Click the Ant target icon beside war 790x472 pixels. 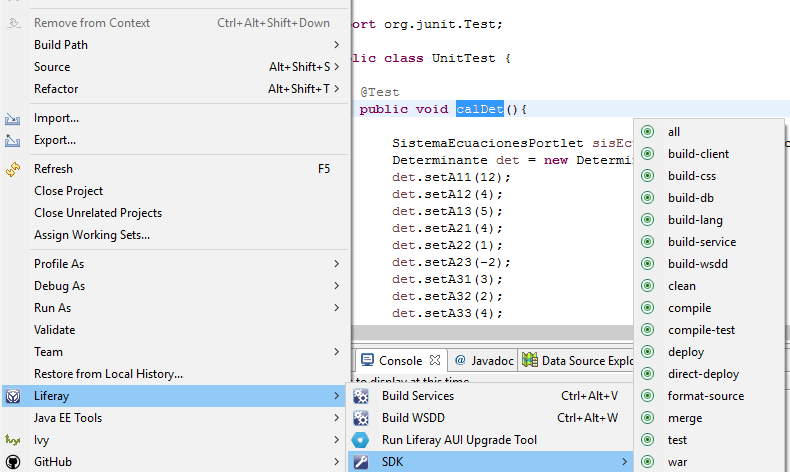pyautogui.click(x=647, y=462)
